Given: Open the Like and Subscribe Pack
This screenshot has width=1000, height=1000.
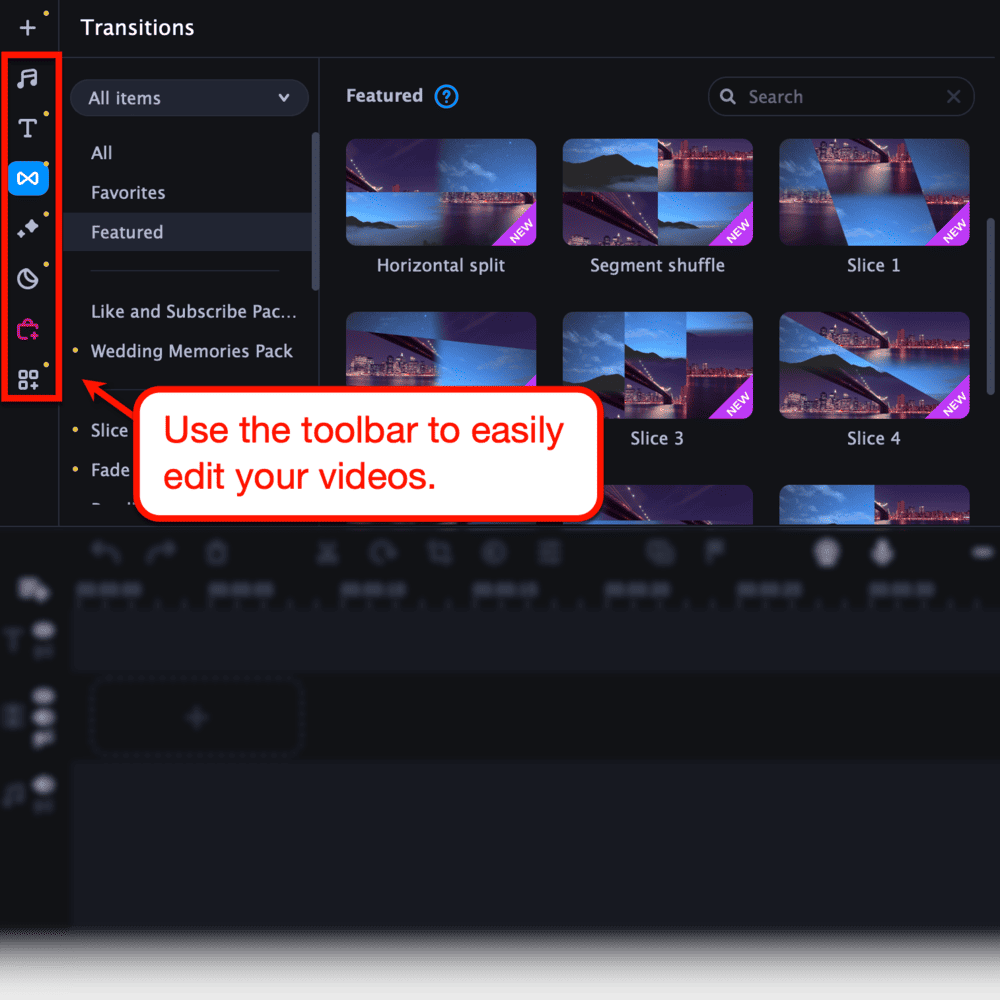Looking at the screenshot, I should pos(194,311).
